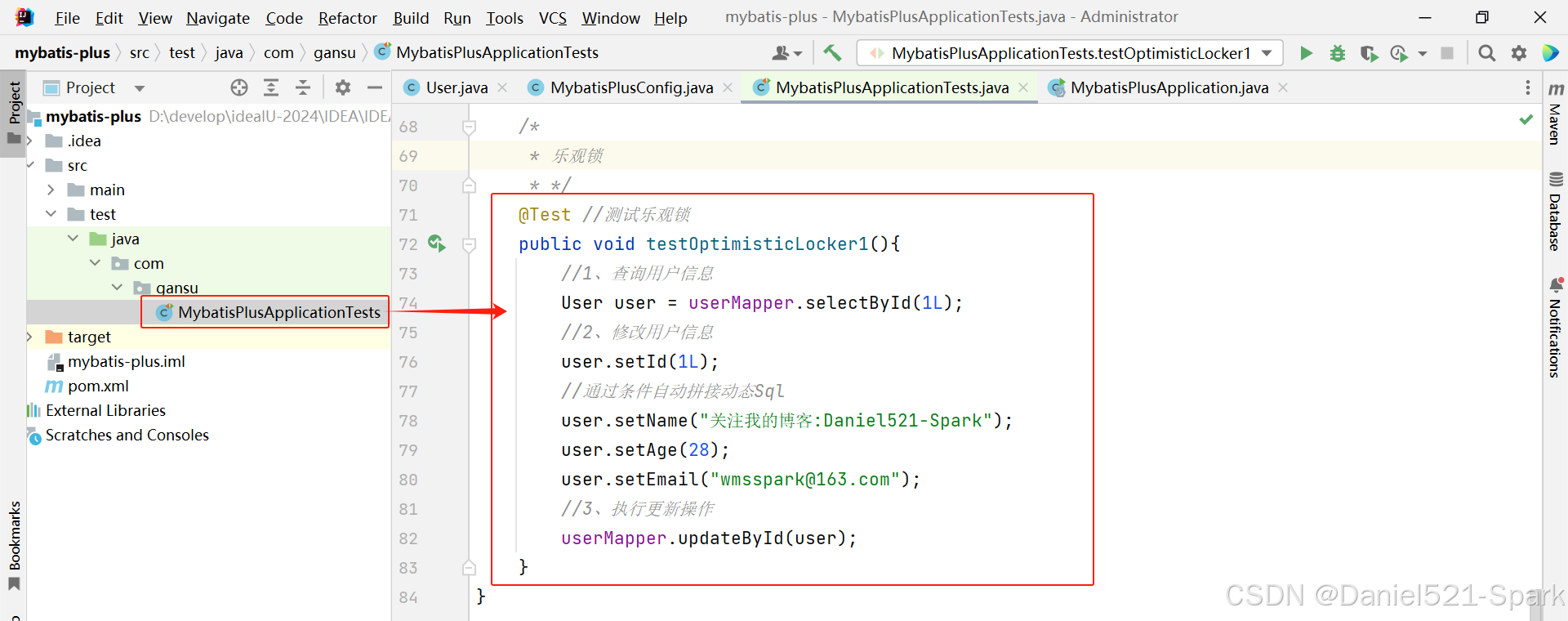Viewport: 1568px width, 621px height.
Task: Collapse all in the Project panel
Action: click(x=303, y=87)
